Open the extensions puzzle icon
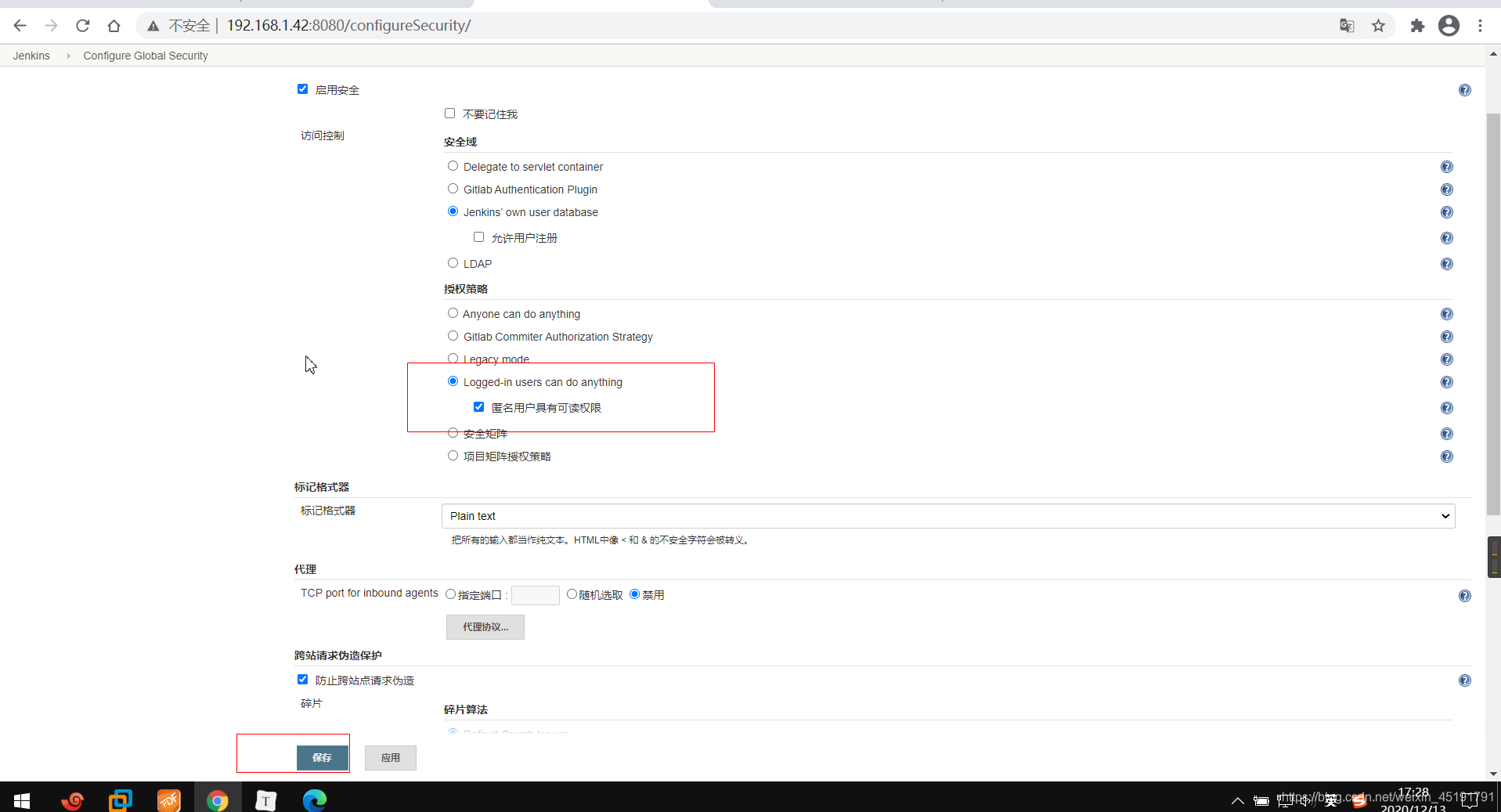Viewport: 1501px width, 812px height. [x=1417, y=26]
